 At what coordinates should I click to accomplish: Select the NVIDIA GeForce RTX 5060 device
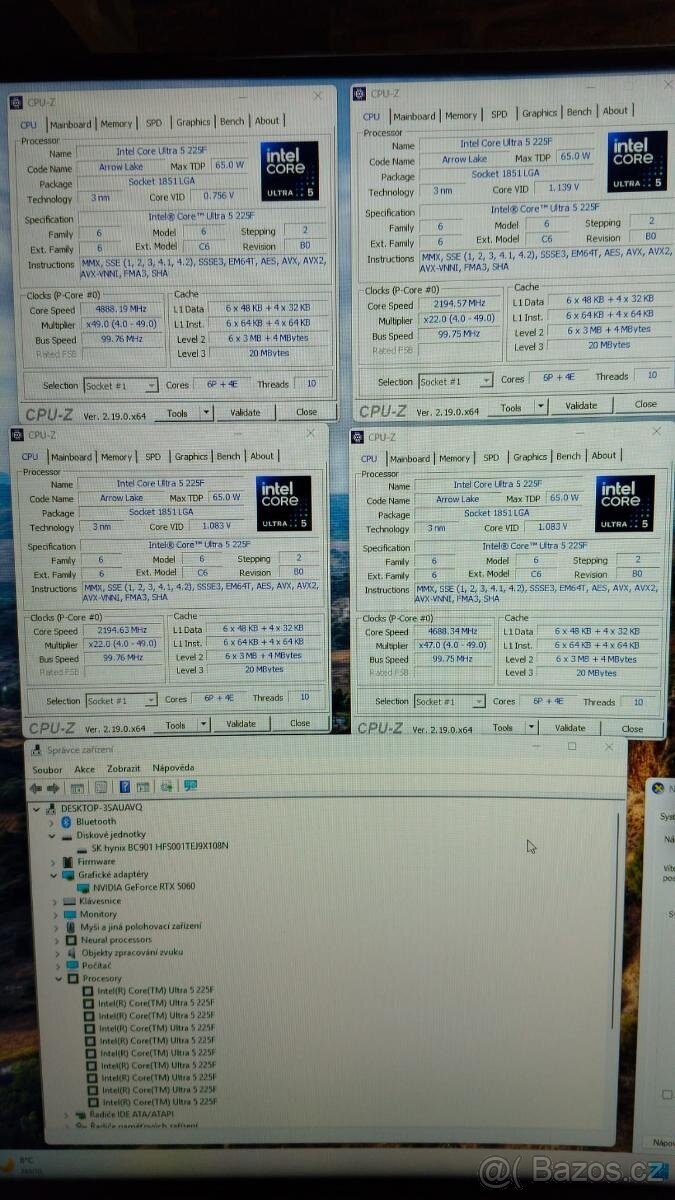click(x=143, y=887)
